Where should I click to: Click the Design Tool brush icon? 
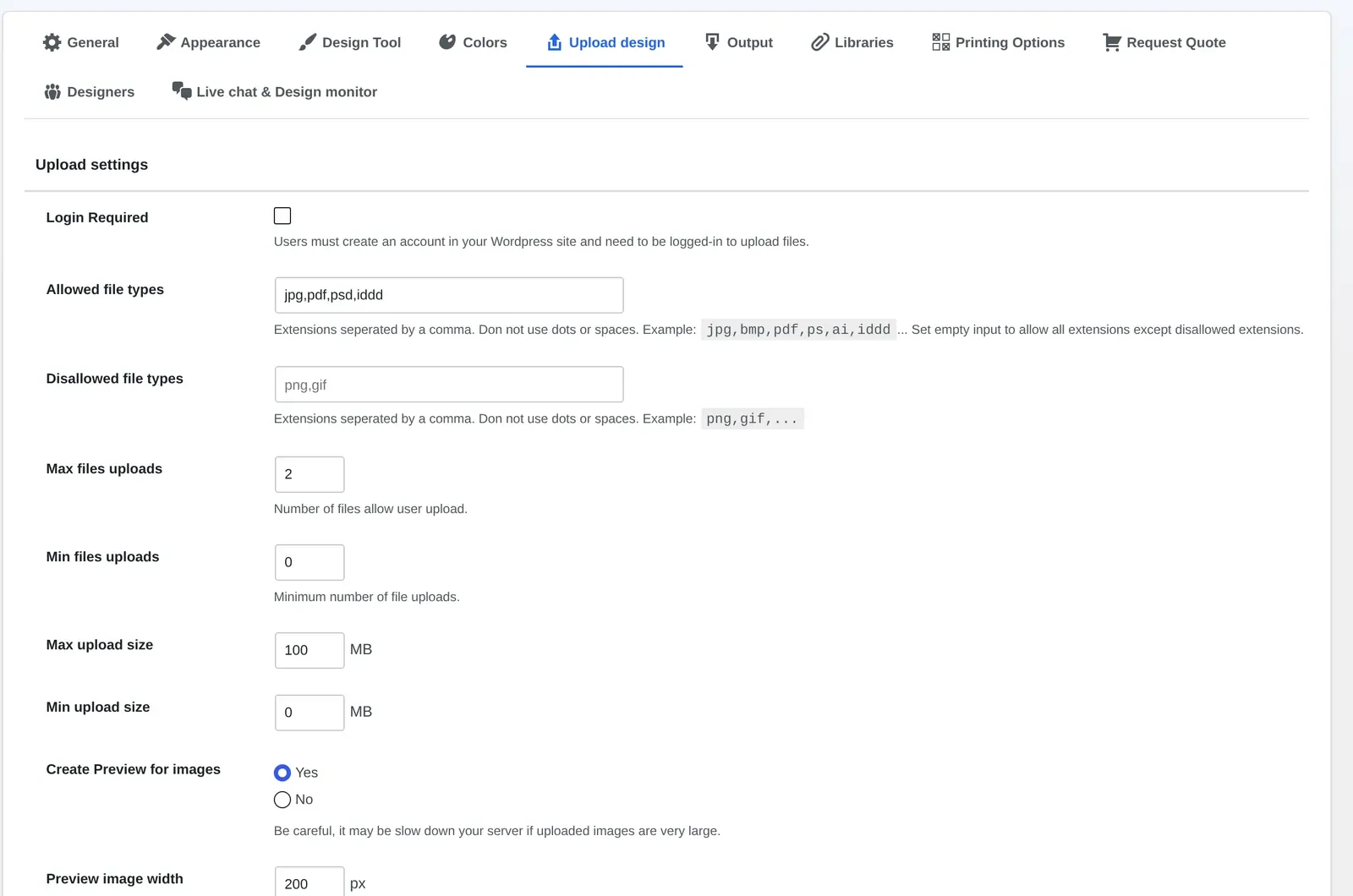coord(308,42)
